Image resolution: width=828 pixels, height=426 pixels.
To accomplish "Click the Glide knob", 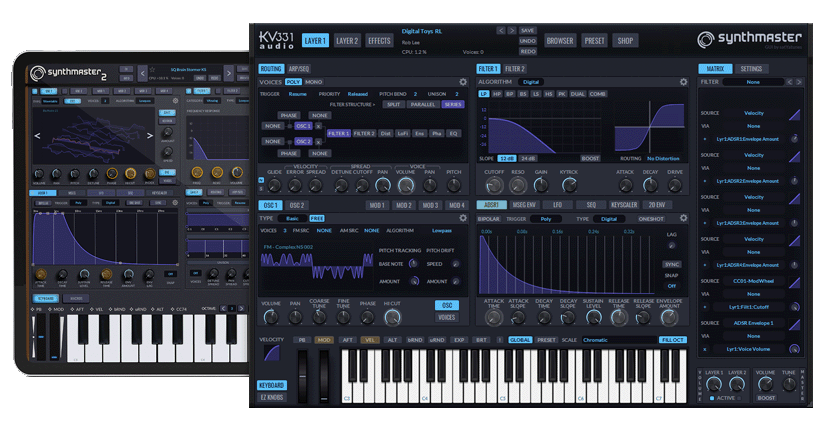I will point(274,185).
